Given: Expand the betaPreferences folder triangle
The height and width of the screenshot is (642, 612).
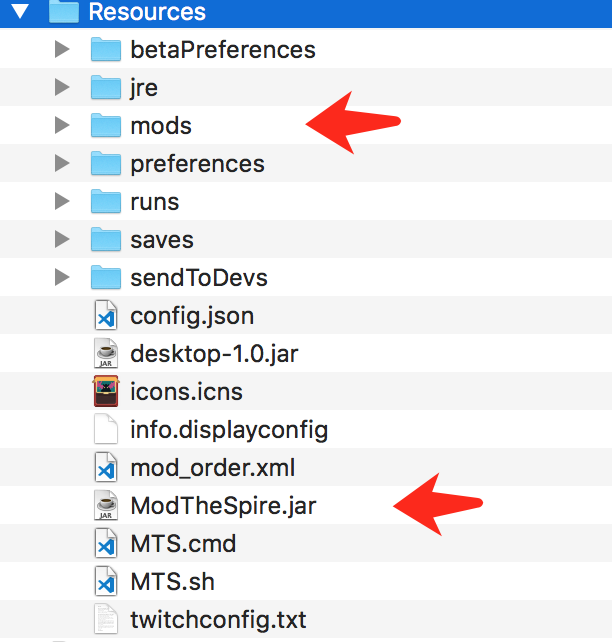Looking at the screenshot, I should pyautogui.click(x=61, y=49).
